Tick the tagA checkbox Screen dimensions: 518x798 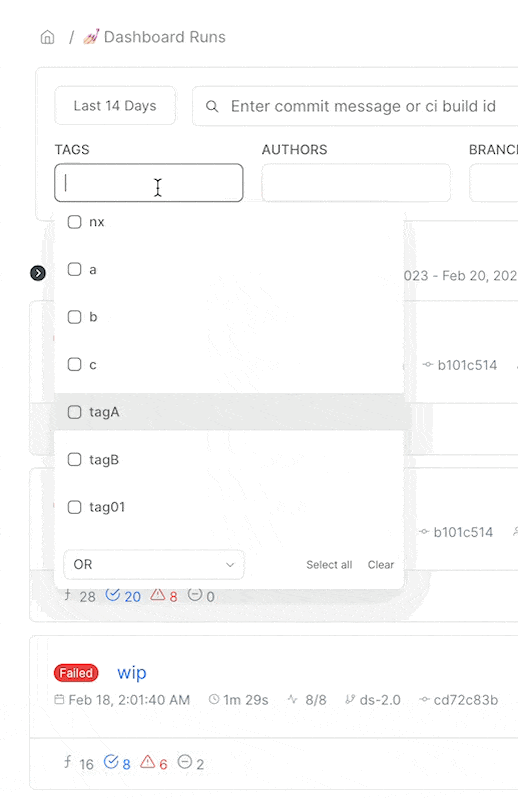[75, 412]
